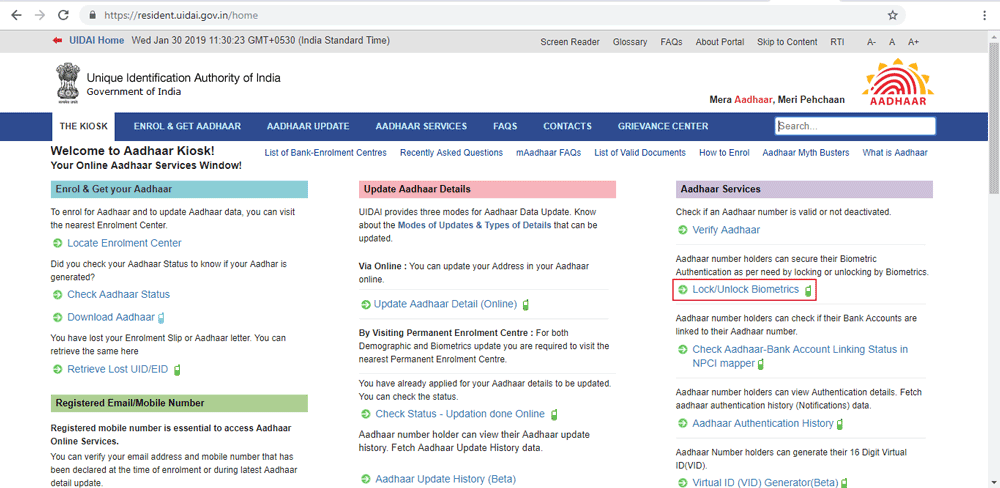Select the Grievance Center tab
Image resolution: width=1000 pixels, height=488 pixels.
pyautogui.click(x=662, y=127)
